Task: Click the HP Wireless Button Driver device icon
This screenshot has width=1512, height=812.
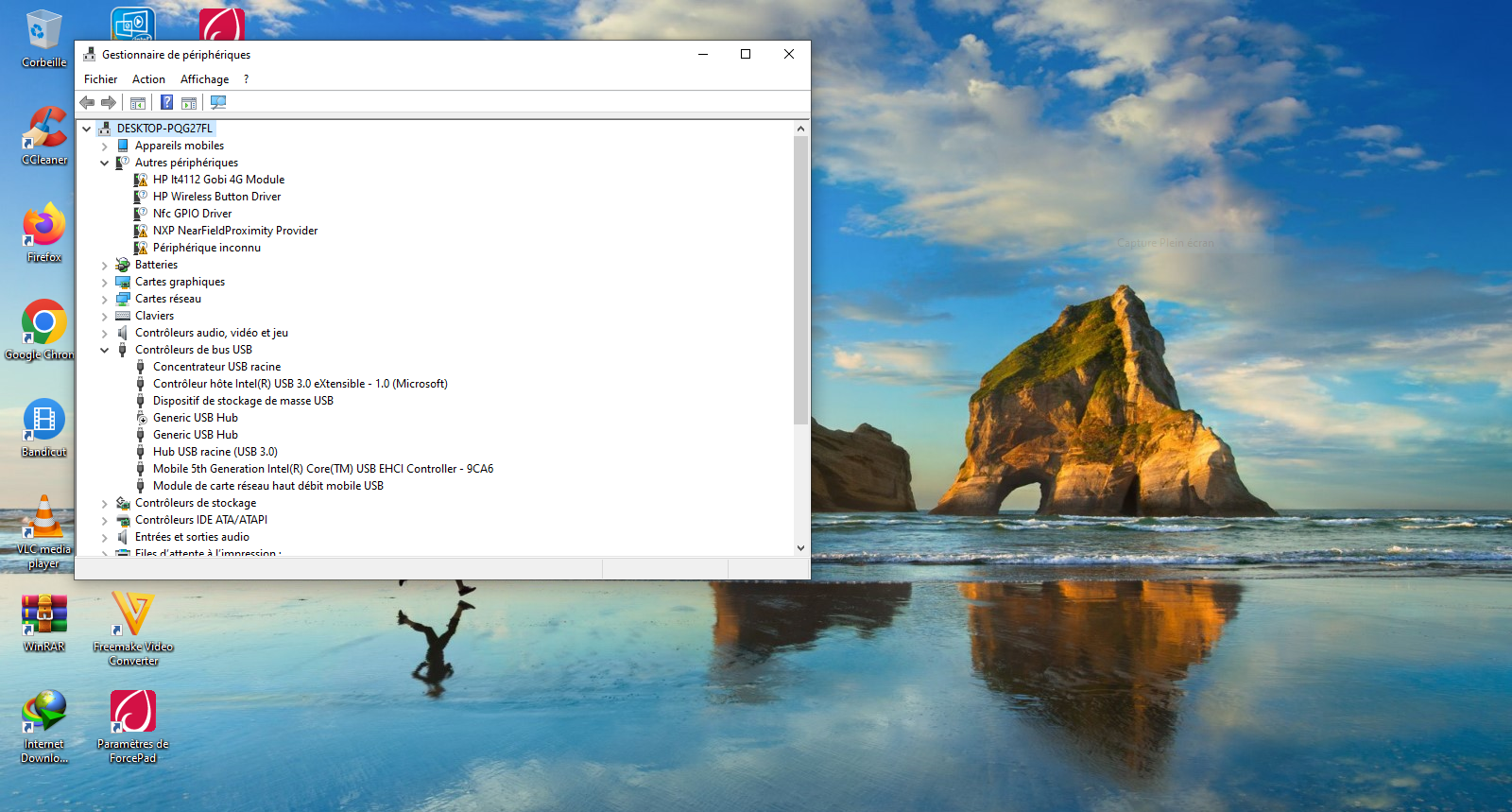Action: 141,197
